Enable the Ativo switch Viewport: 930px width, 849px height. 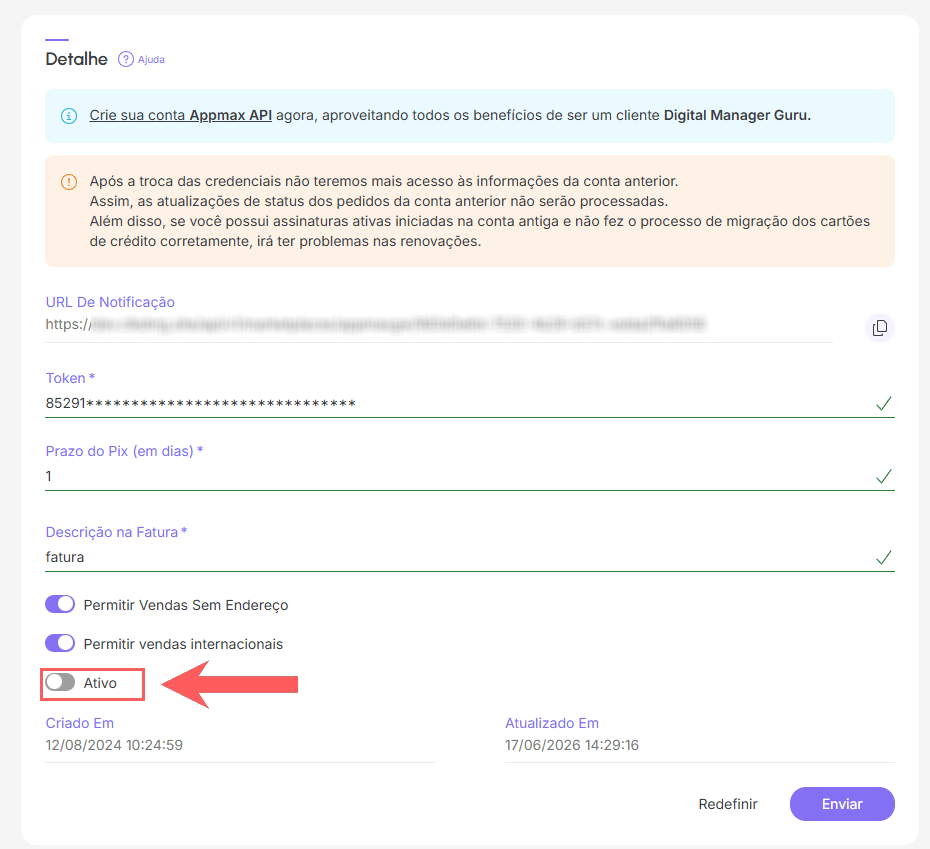(x=60, y=682)
